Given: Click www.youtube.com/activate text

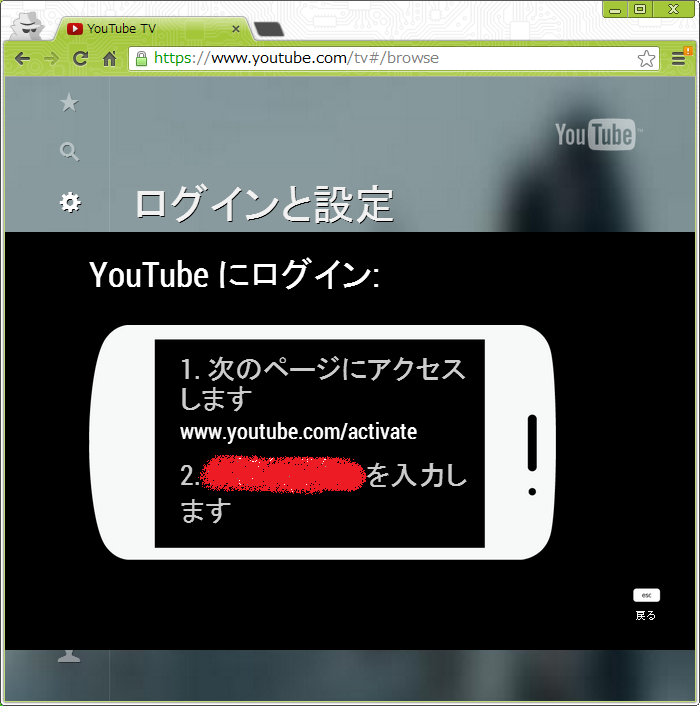Looking at the screenshot, I should tap(298, 432).
